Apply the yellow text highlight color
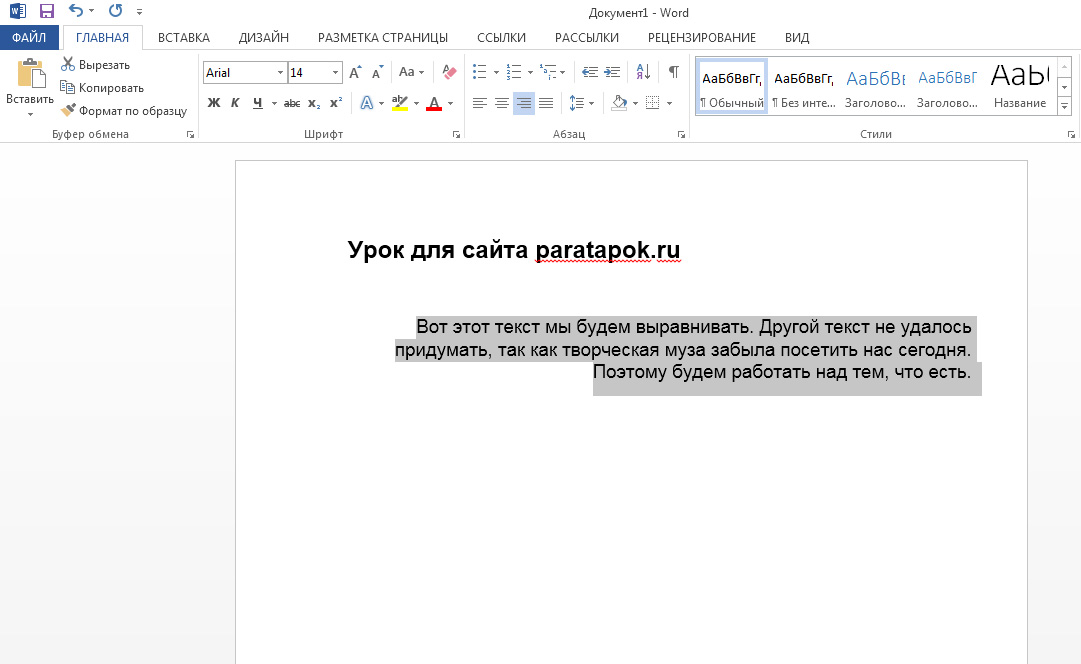Image resolution: width=1081 pixels, height=664 pixels. (x=400, y=103)
